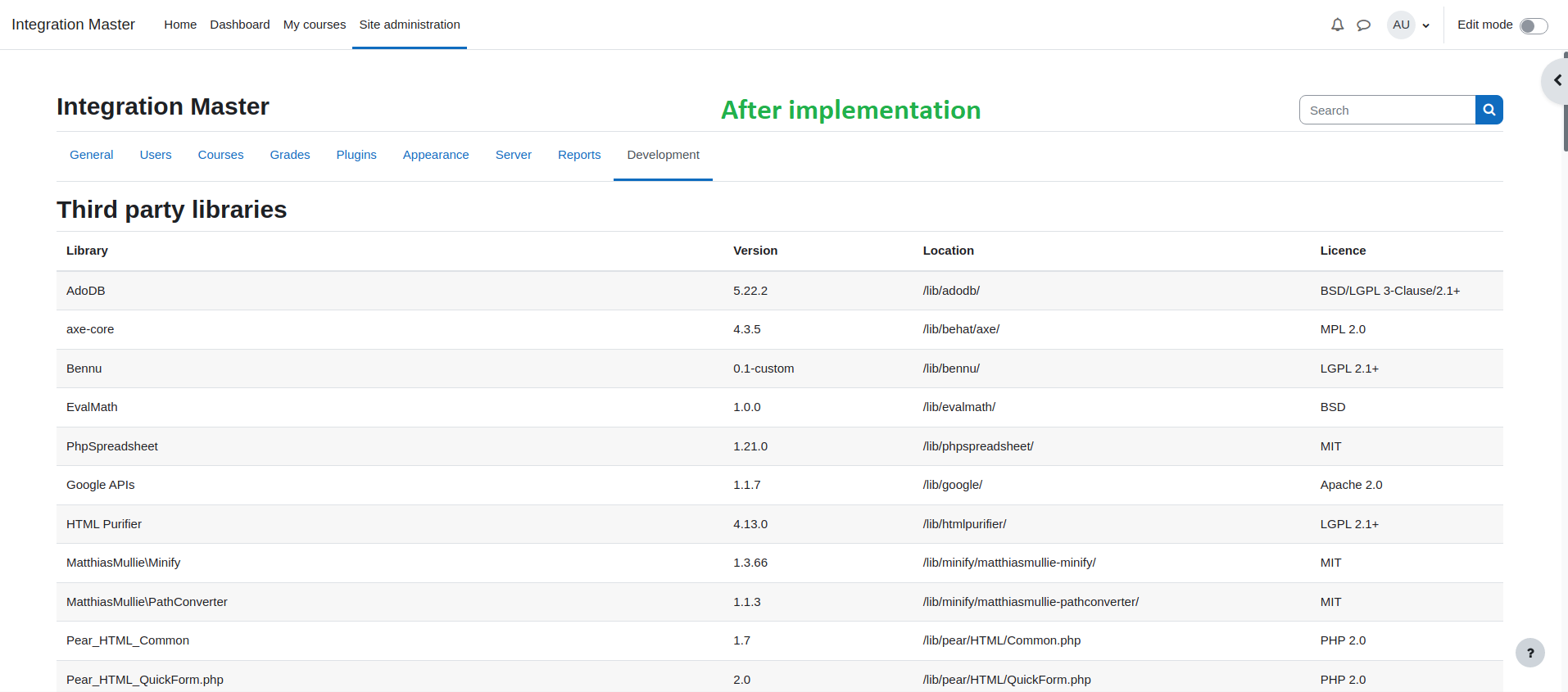Screen dimensions: 1568x692
Task: Switch to the Grades tab
Action: [290, 155]
